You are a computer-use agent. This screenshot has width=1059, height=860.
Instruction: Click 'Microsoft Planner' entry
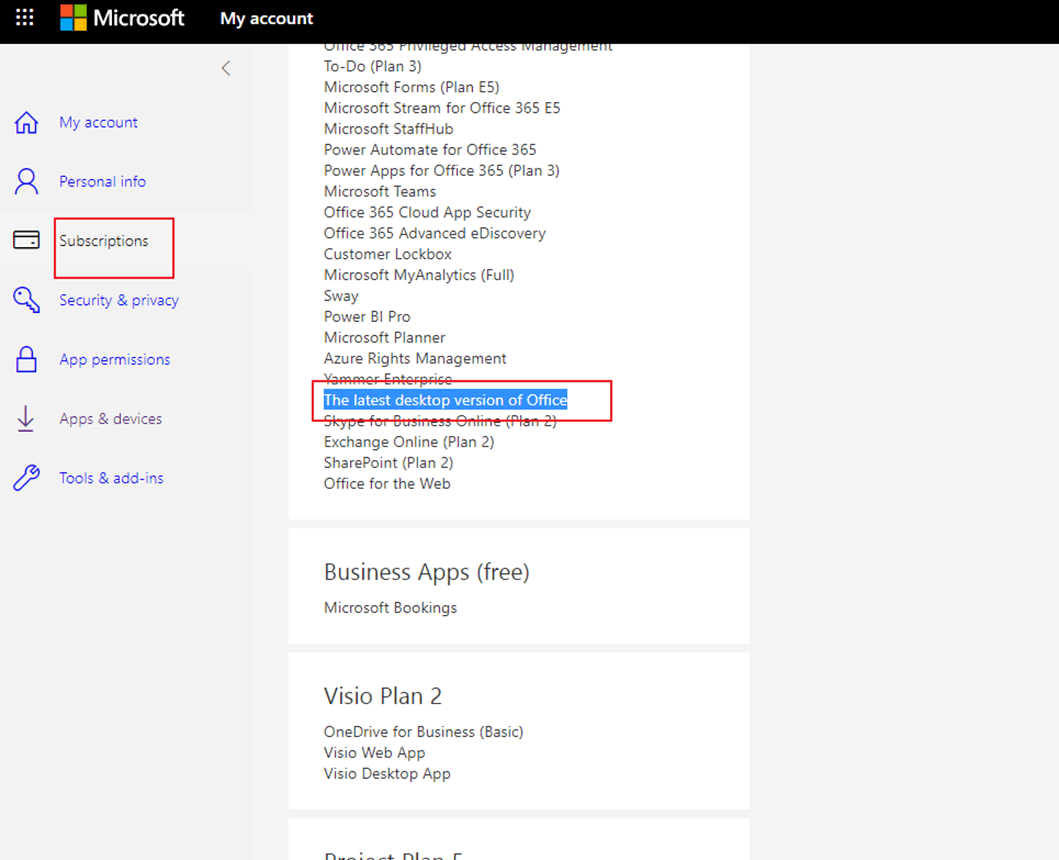(x=385, y=338)
